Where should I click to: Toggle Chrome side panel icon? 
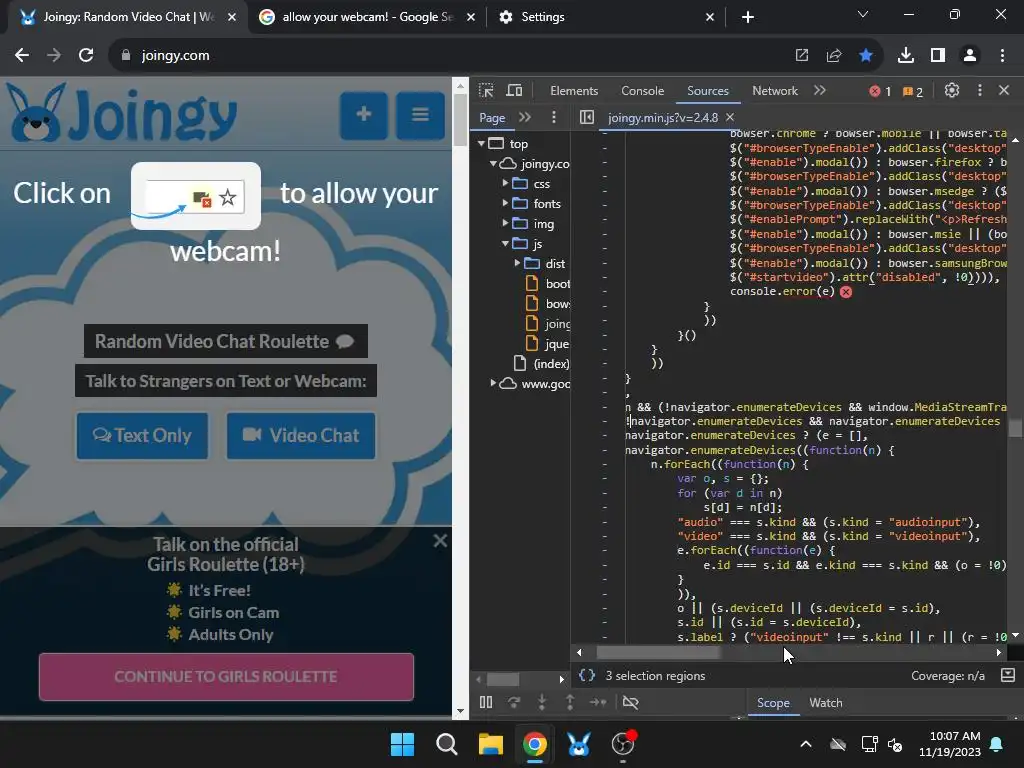tap(938, 55)
